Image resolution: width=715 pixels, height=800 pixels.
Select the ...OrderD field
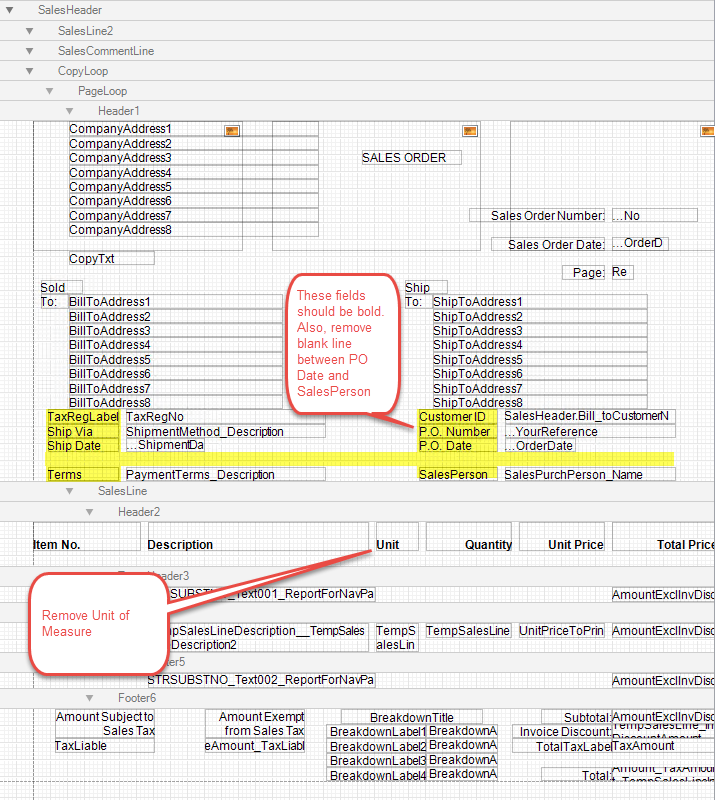coord(640,243)
